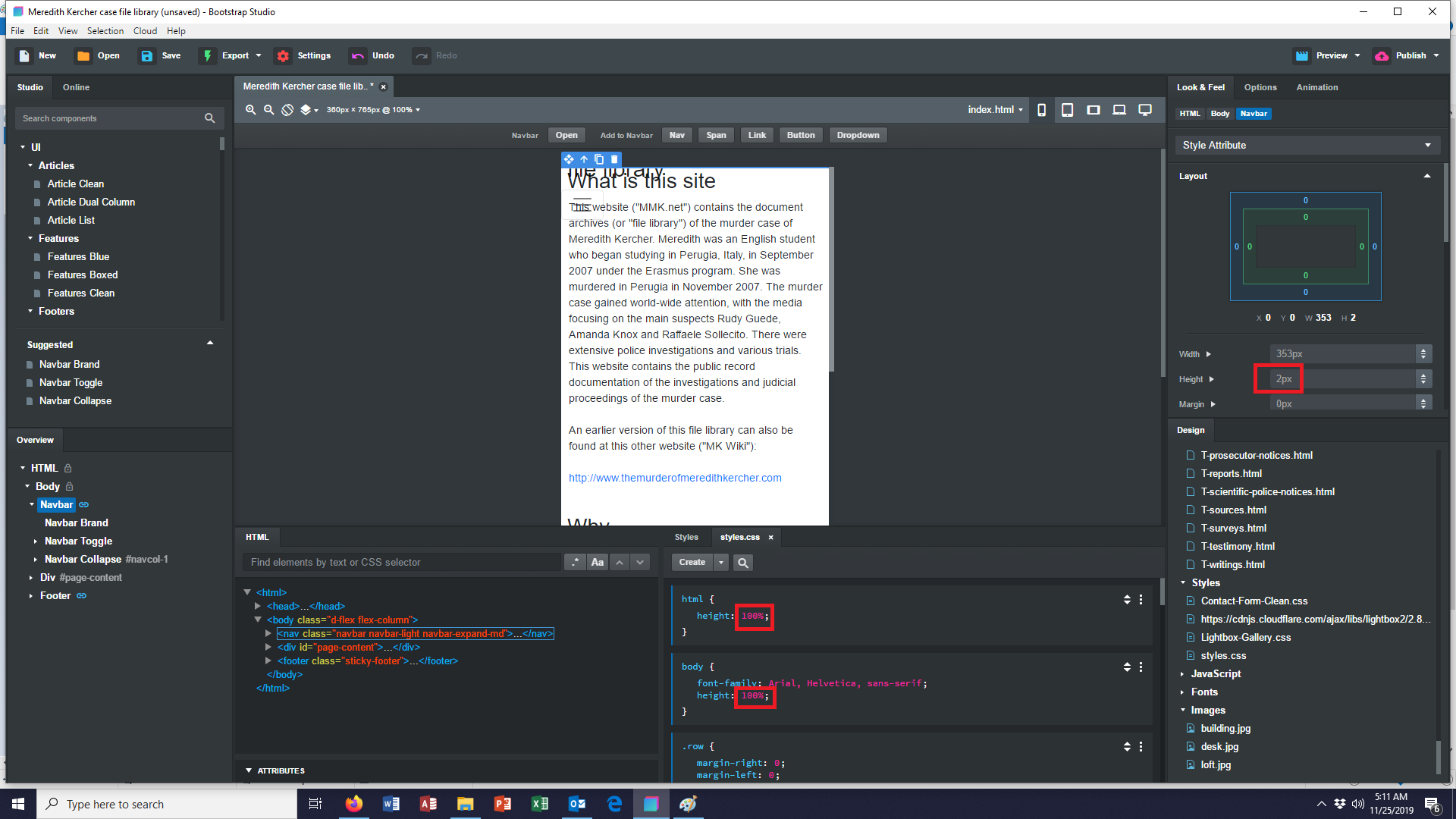This screenshot has width=1456, height=819.
Task: Open body rule options menu
Action: click(1141, 667)
